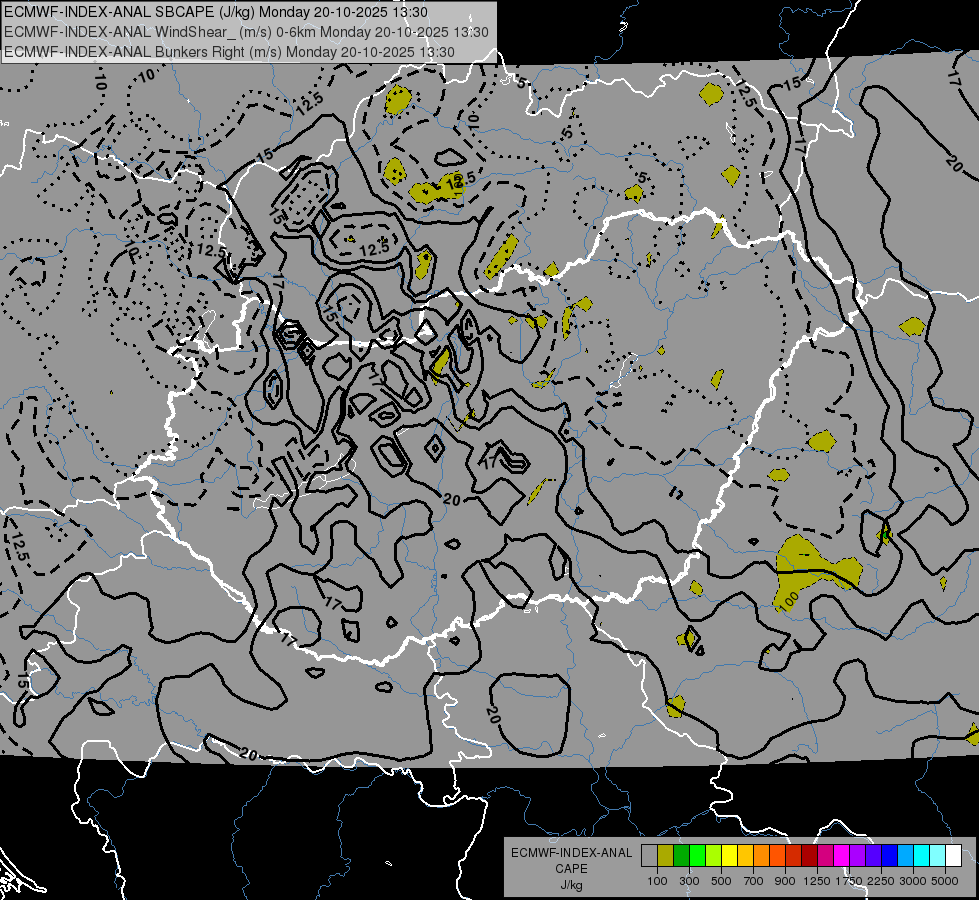Click the 5000 legend value
Viewport: 979px width, 900px height.
click(x=945, y=881)
